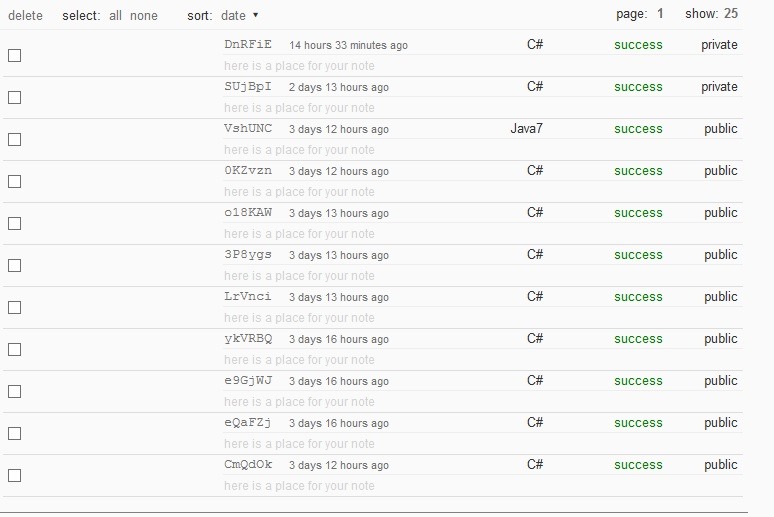
Task: Click '14 hours 33 minutes ago' timestamp
Action: tap(348, 45)
